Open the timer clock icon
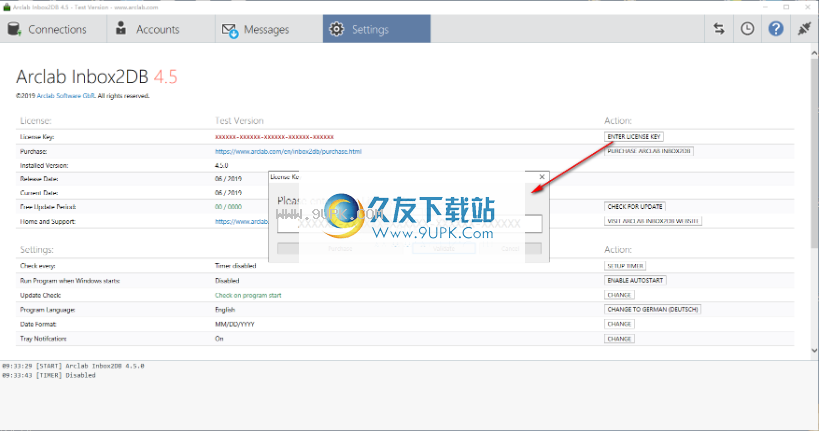 pyautogui.click(x=747, y=29)
